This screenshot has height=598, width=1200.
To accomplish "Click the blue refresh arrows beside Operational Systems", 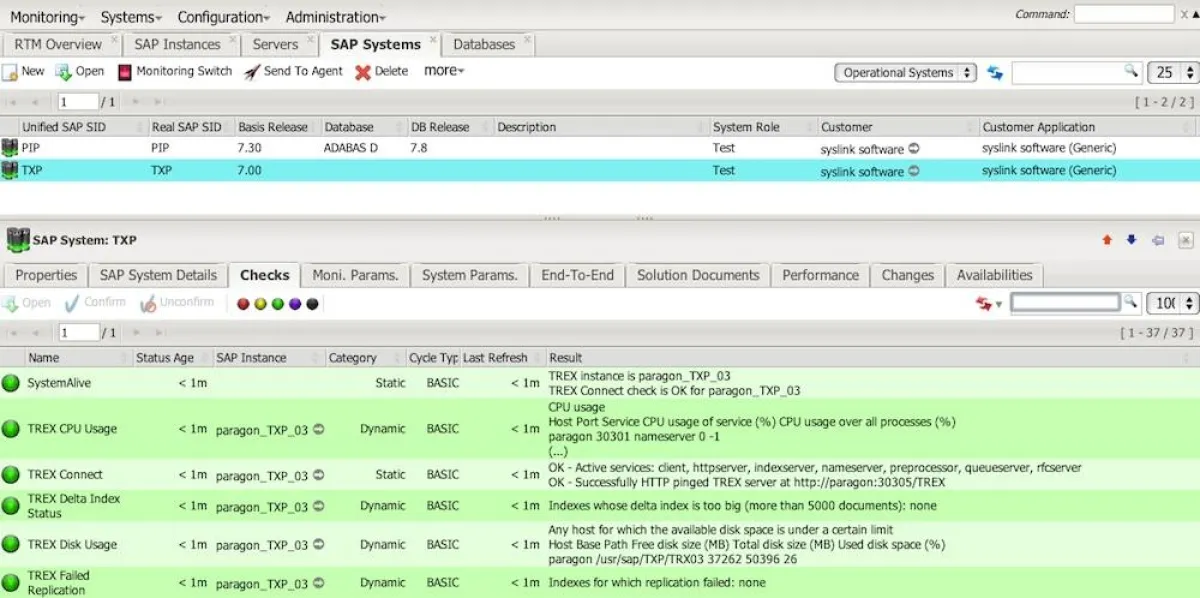I will (995, 71).
